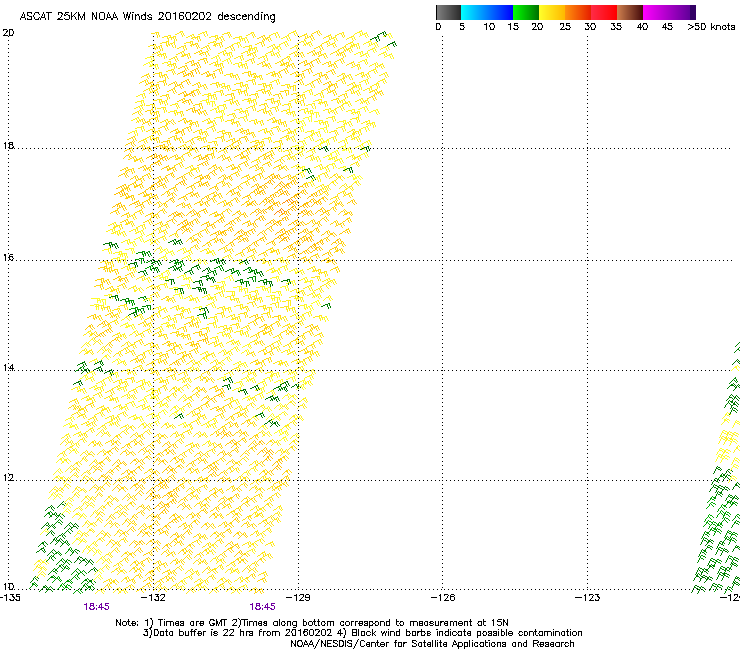Screen dimensions: 740x650
Task: Click the legend label '10'
Action: click(x=489, y=27)
